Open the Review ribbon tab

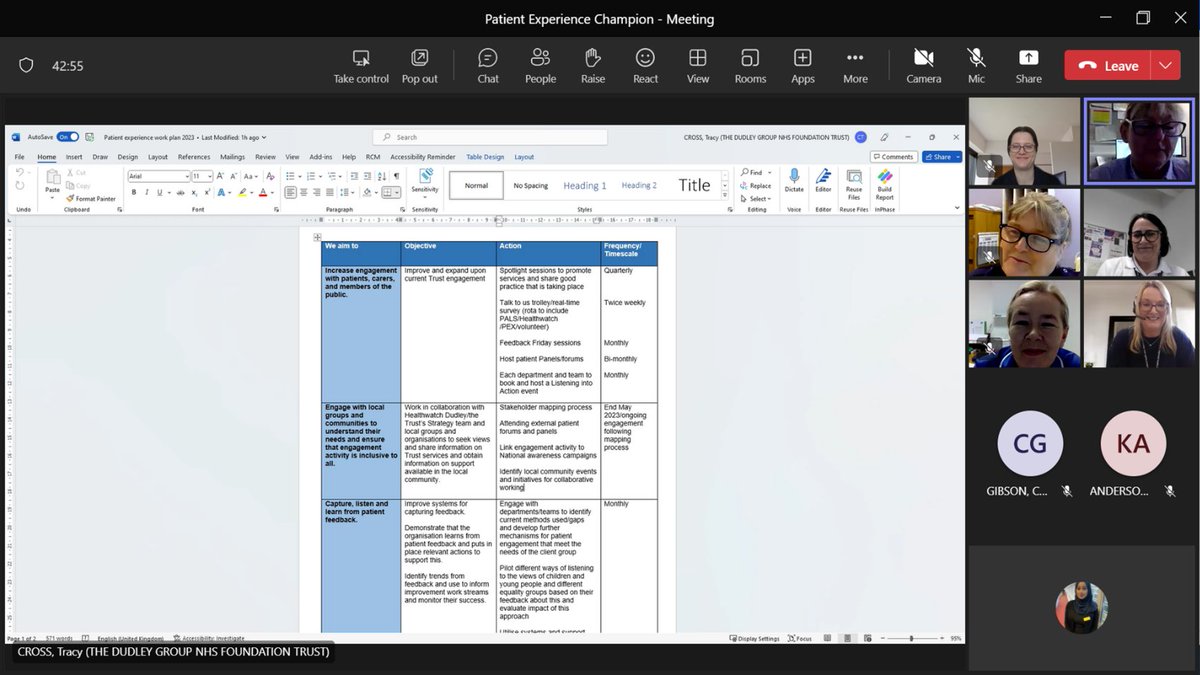pyautogui.click(x=265, y=157)
